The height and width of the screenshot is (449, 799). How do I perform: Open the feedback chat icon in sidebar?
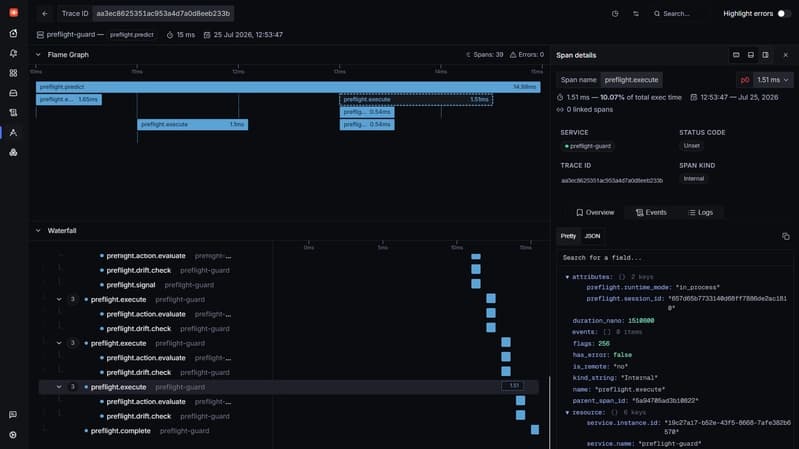[x=13, y=415]
